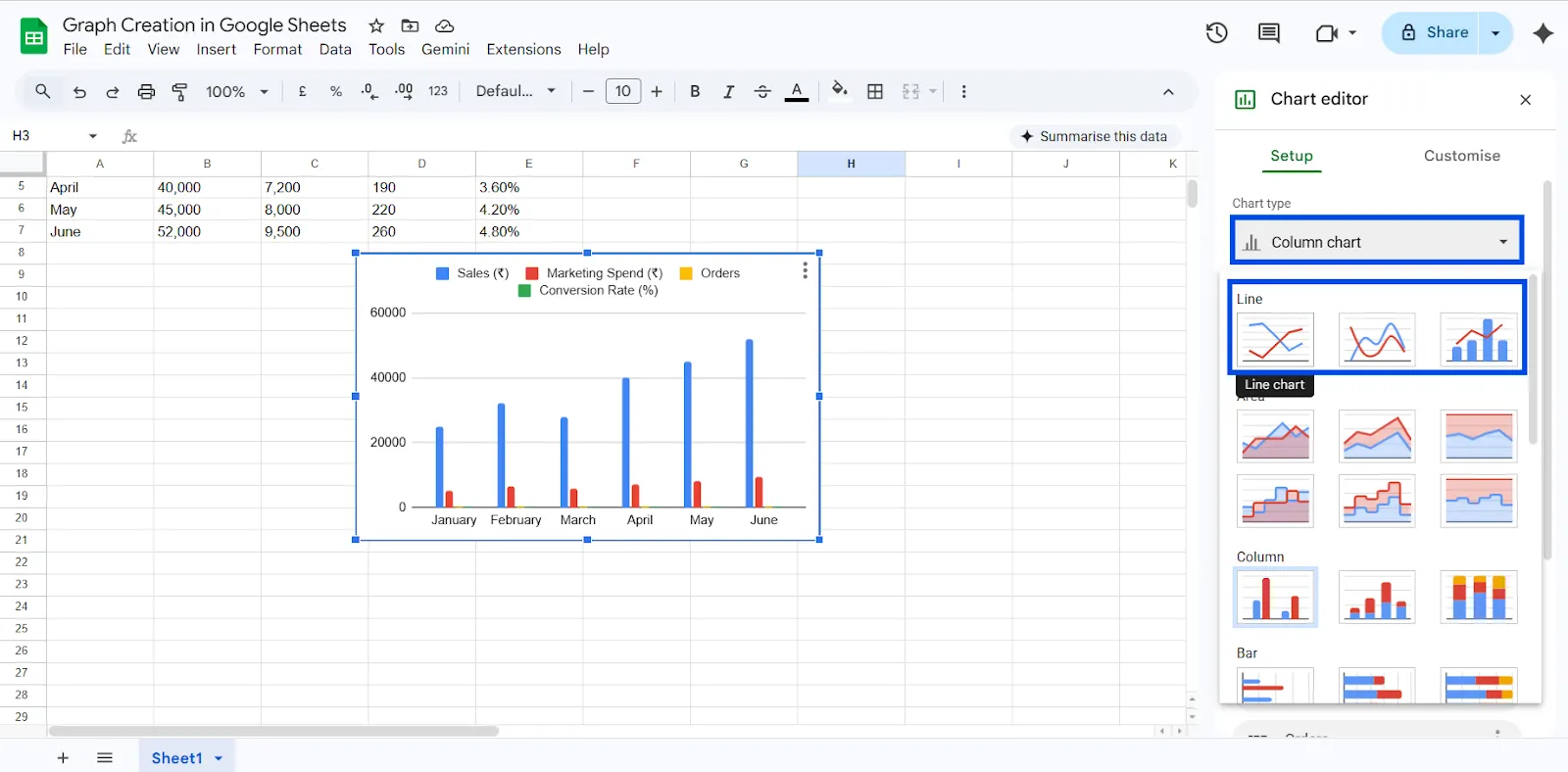Open the fill colour picker
The width and height of the screenshot is (1568, 772).
pos(840,91)
